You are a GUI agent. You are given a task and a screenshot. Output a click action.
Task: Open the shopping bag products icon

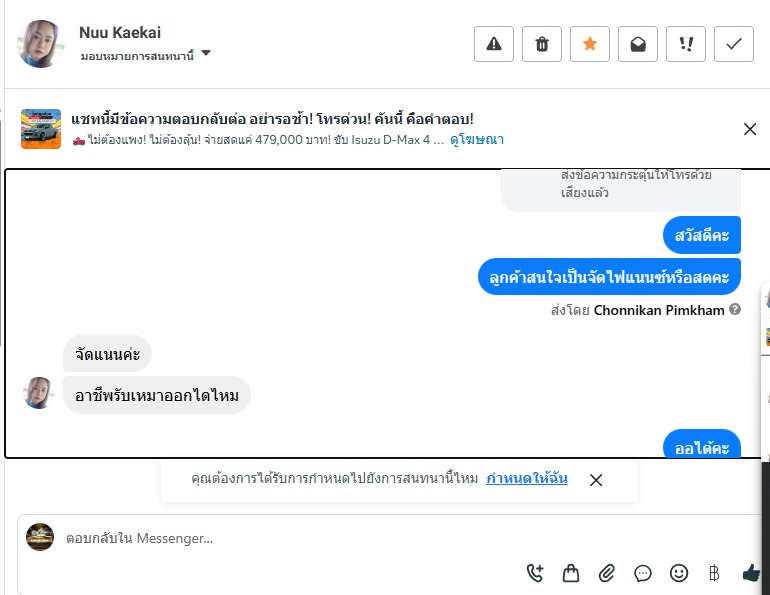click(x=571, y=573)
